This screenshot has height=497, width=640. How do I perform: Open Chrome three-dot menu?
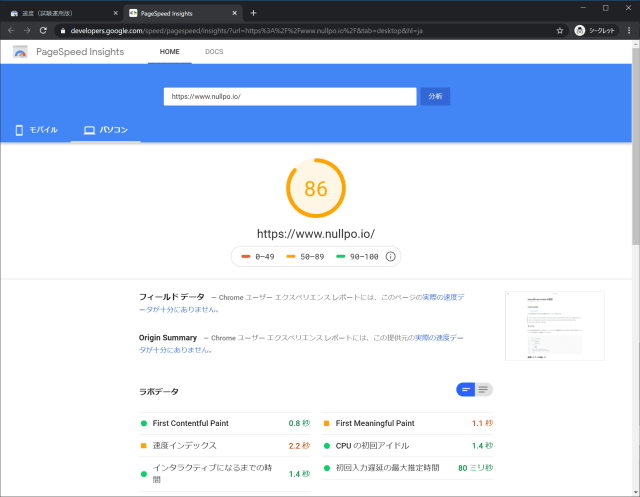point(629,31)
